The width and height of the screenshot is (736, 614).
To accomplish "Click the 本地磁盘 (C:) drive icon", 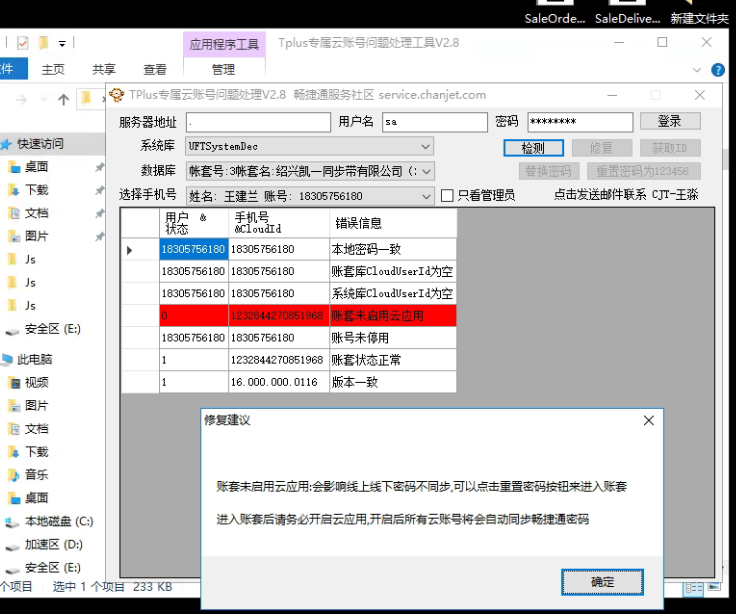I will [12, 522].
